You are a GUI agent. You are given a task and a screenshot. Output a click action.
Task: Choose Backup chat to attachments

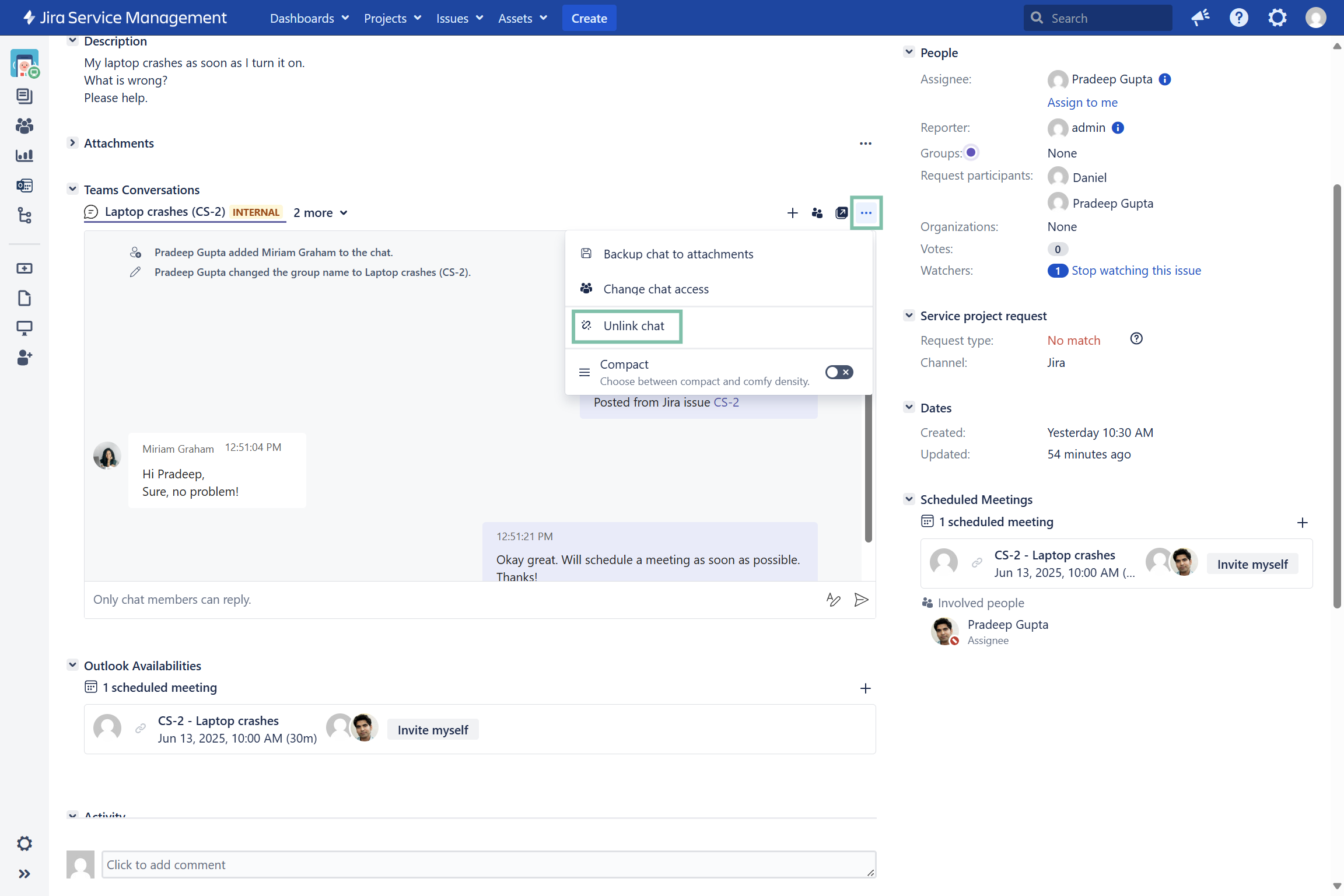678,254
